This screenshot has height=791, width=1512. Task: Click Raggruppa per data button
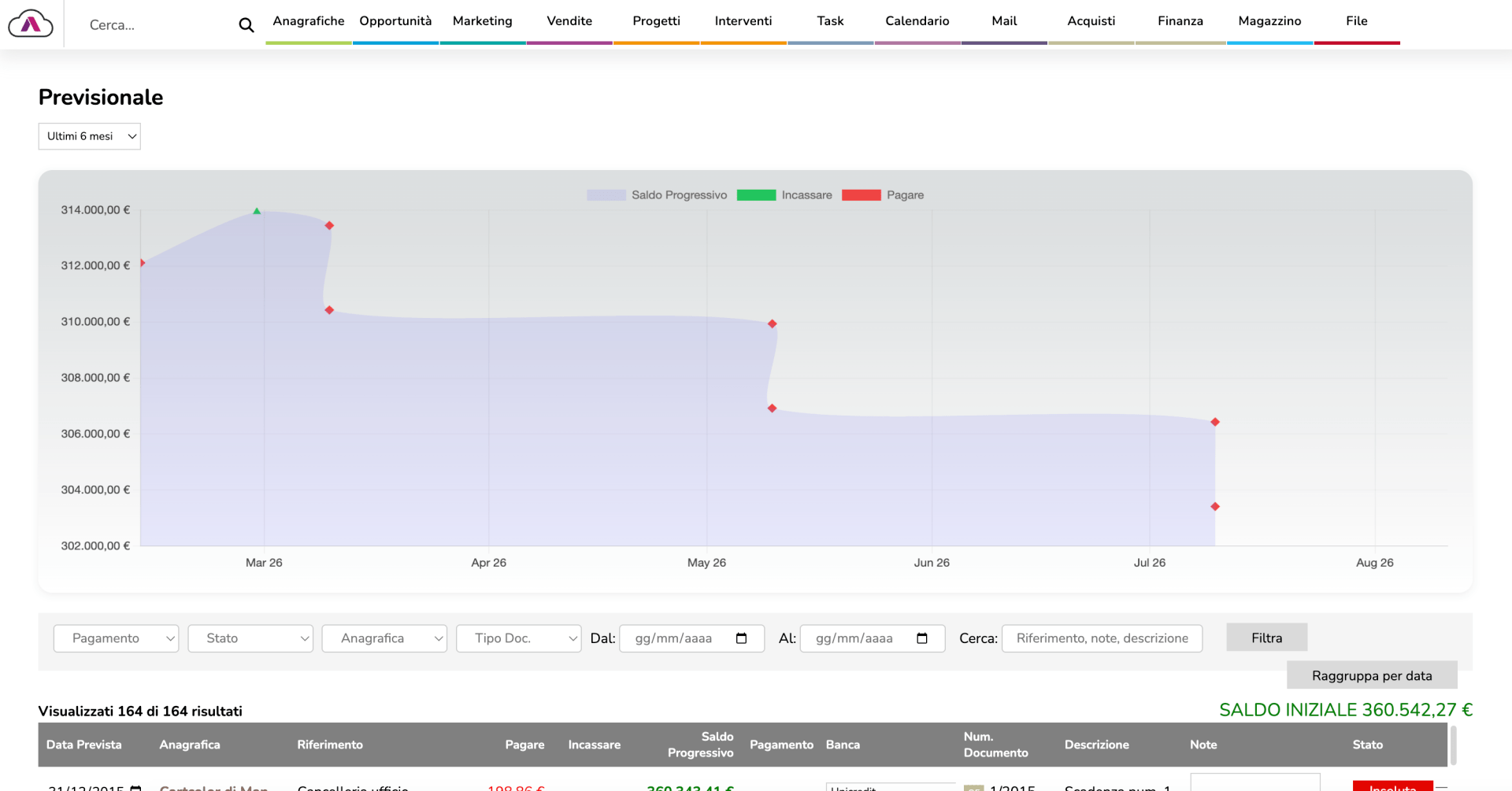1371,675
